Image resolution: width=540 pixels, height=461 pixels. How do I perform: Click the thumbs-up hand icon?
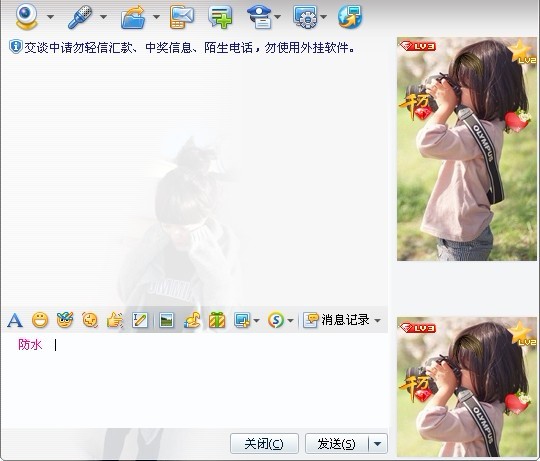(x=115, y=320)
